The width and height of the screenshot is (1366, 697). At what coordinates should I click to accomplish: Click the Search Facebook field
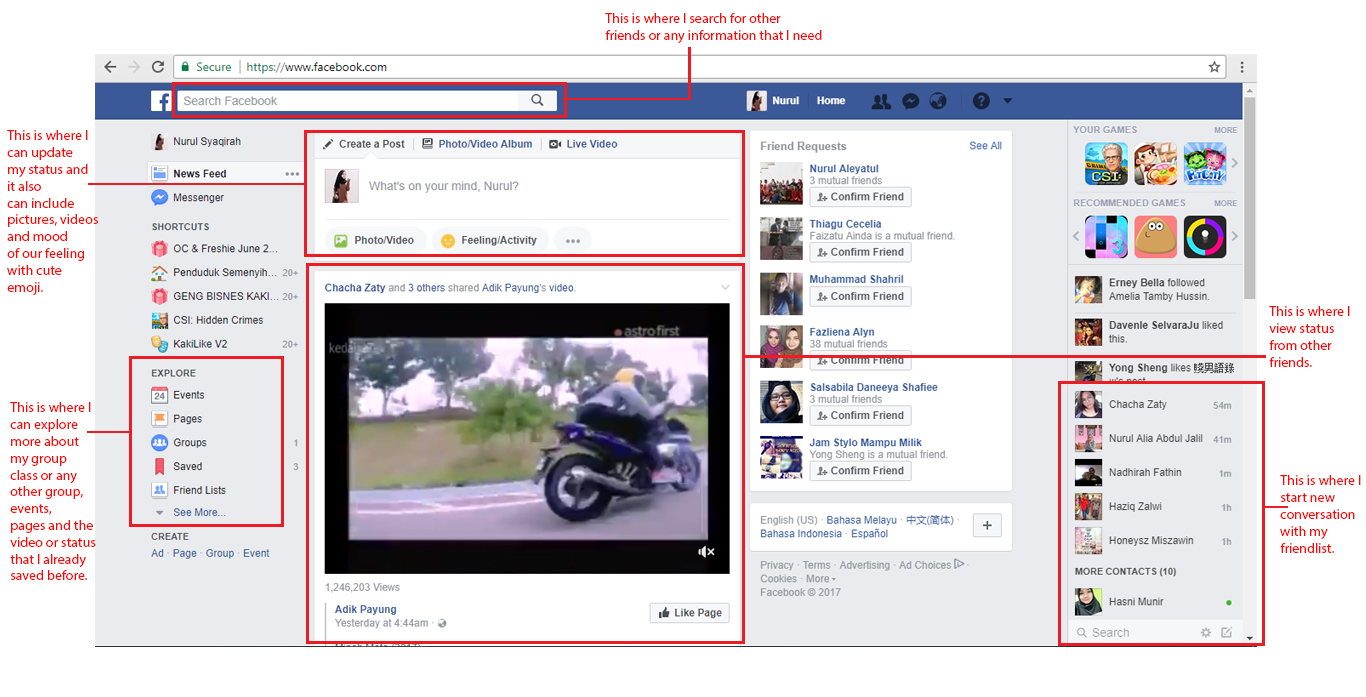tap(349, 101)
